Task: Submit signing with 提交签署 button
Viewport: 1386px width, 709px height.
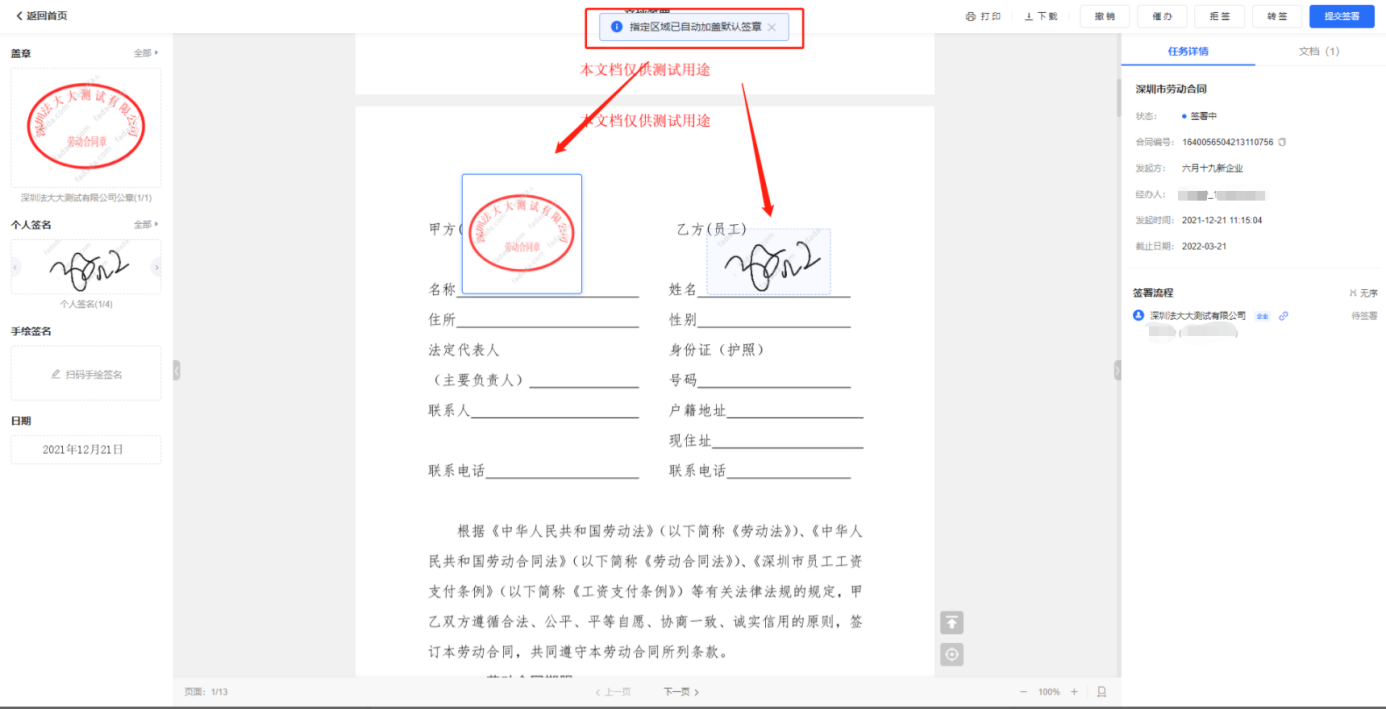Action: 1342,16
